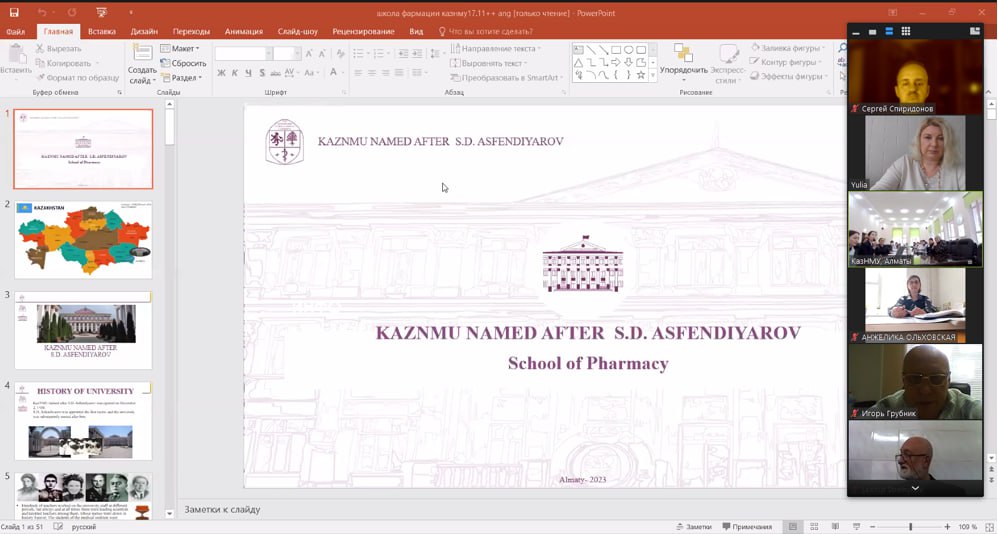Click the bulleted list icon
Viewport: 998px width, 534px height.
point(360,54)
